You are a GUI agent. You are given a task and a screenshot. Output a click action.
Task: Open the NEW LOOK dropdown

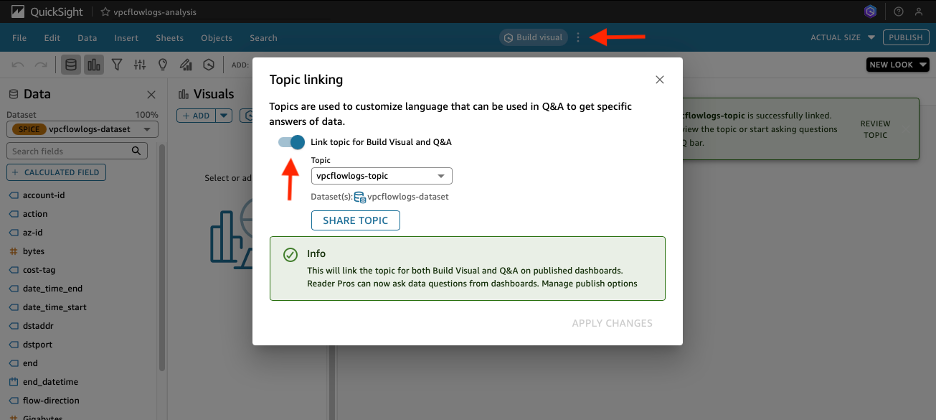[x=898, y=64]
